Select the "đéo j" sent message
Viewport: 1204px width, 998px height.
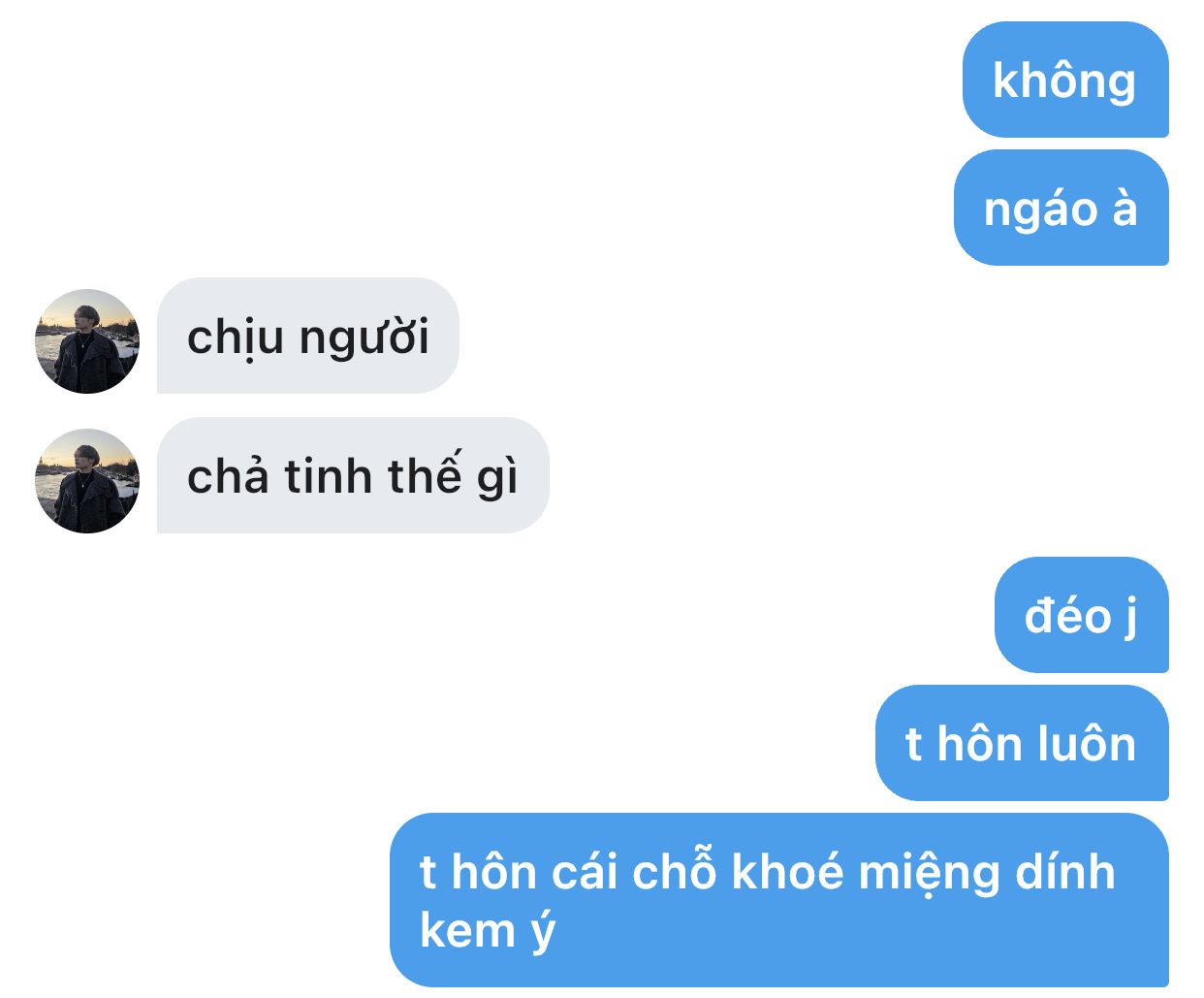click(1082, 615)
